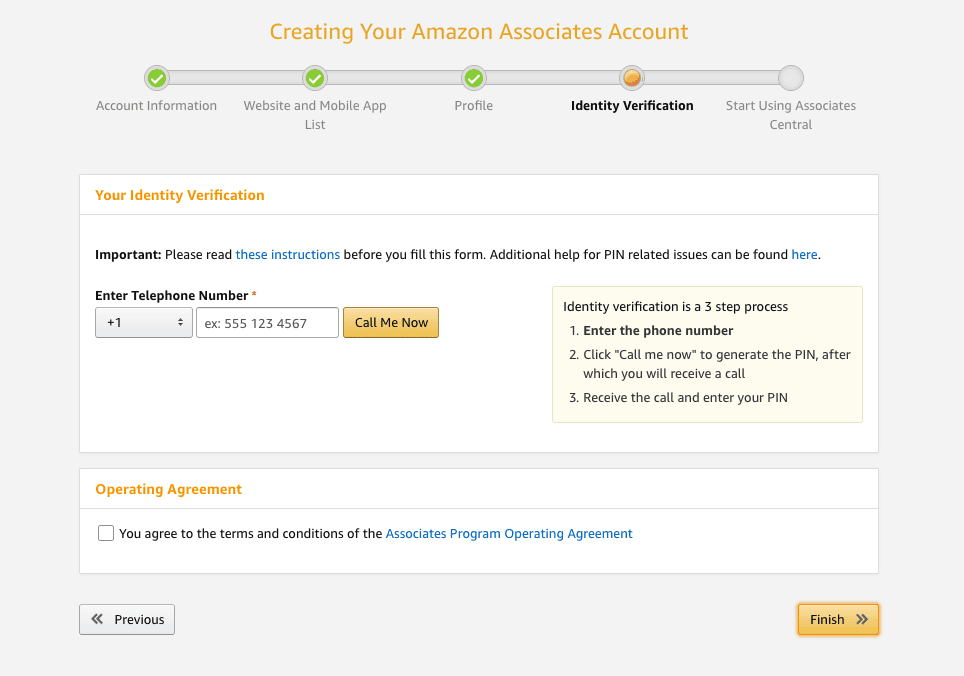This screenshot has height=676, width=964.
Task: Agree to the Operating Agreement checkbox
Action: point(106,533)
